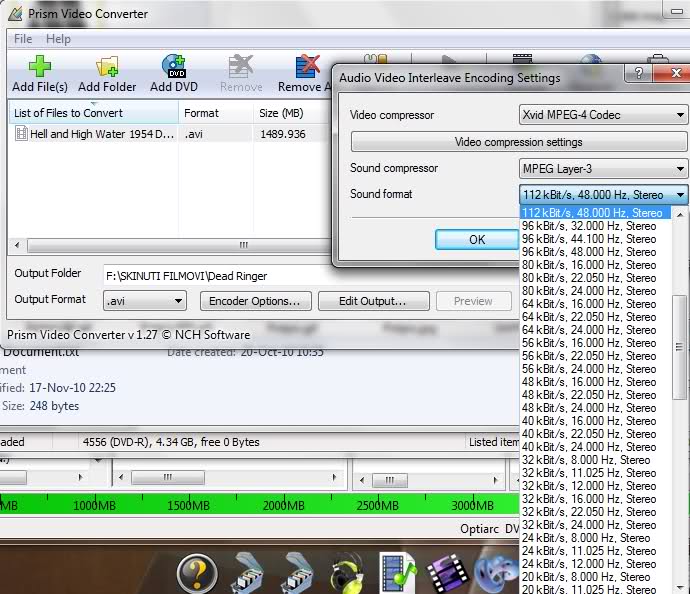The height and width of the screenshot is (594, 690).
Task: Select 112 kBit/s, 48.000 Hz, Stereo option
Action: 595,213
